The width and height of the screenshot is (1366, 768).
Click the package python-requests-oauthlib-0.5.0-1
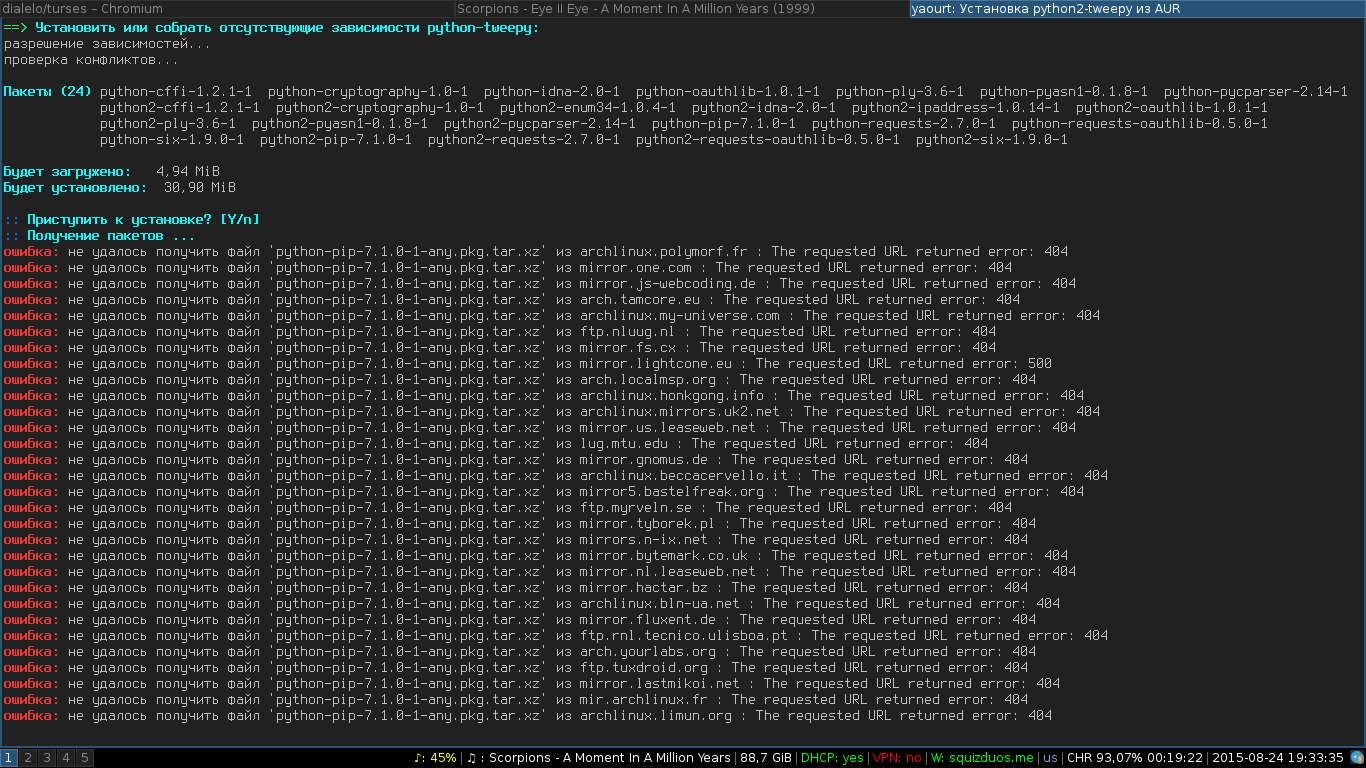pos(1140,124)
